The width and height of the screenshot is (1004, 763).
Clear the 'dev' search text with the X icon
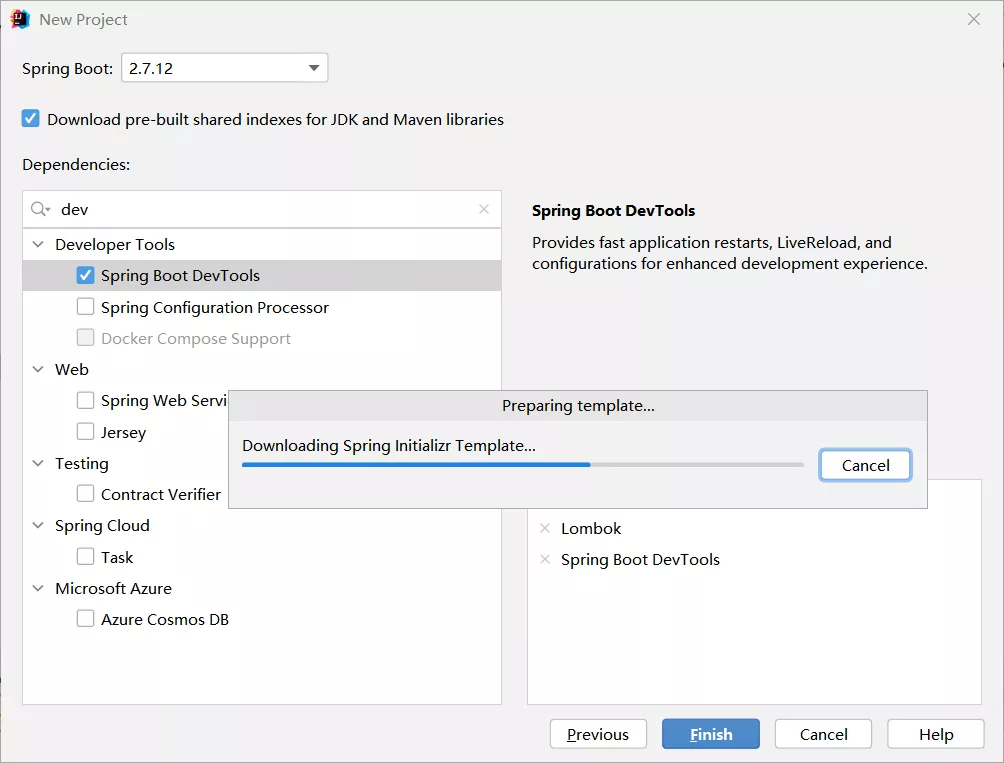coord(484,209)
